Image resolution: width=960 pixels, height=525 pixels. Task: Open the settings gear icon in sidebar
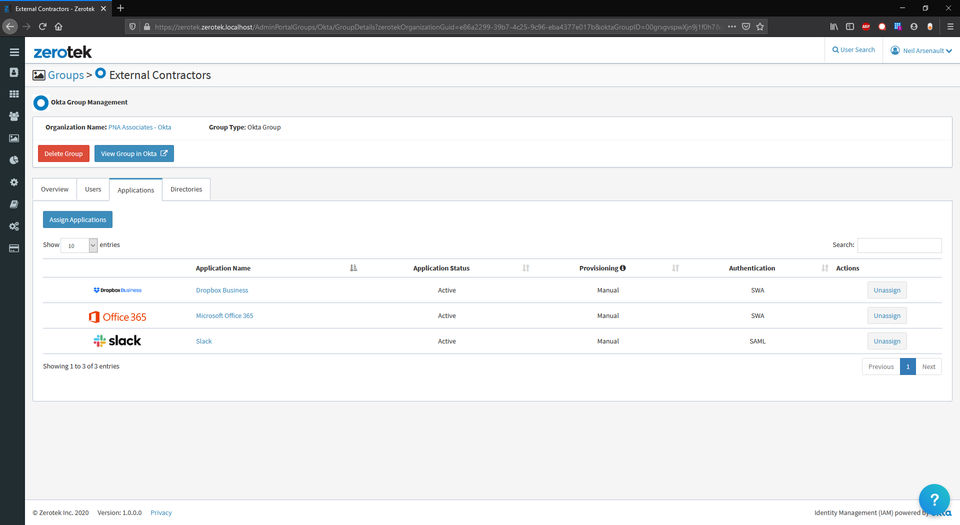[14, 182]
